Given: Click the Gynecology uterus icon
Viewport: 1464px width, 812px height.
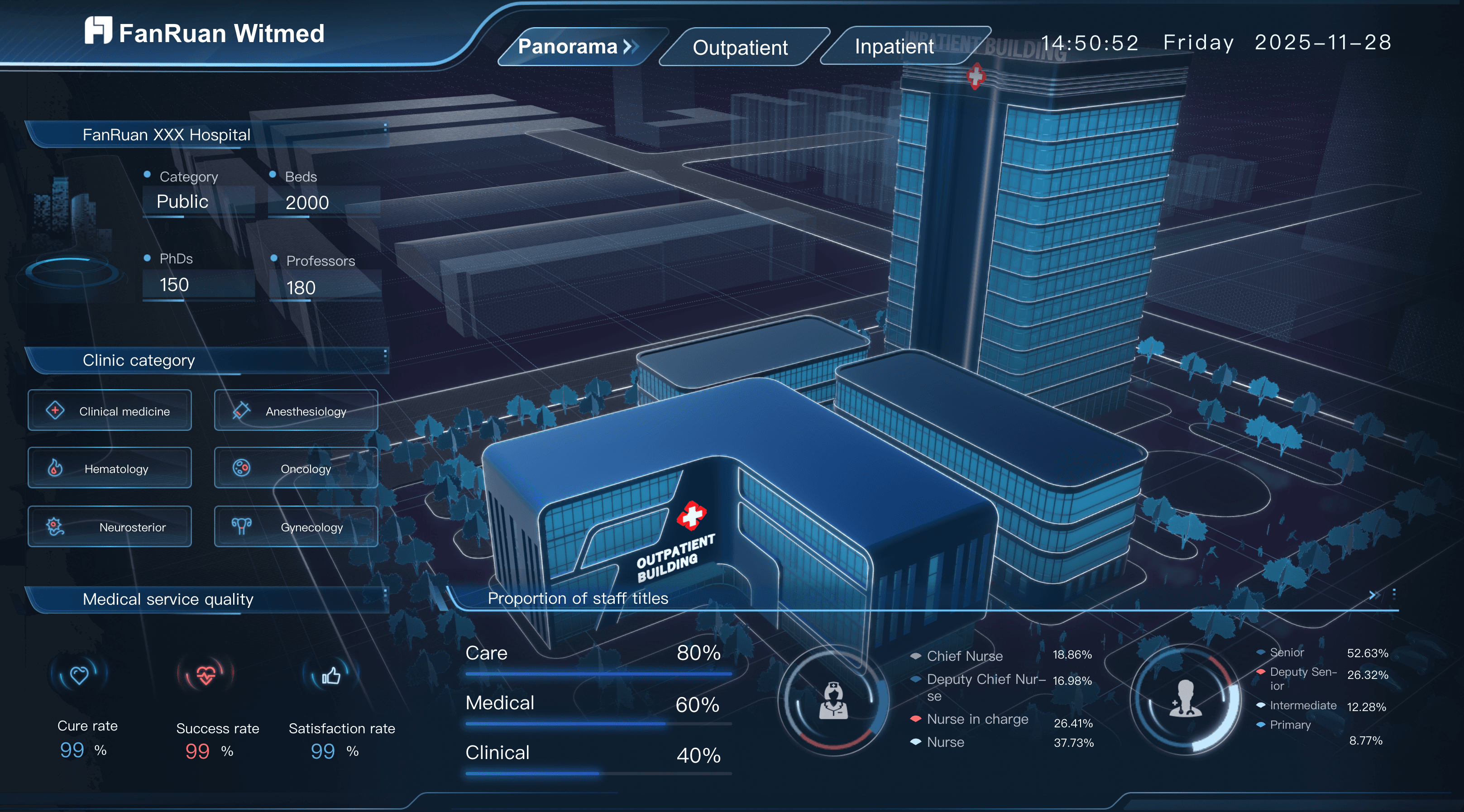Looking at the screenshot, I should (241, 526).
